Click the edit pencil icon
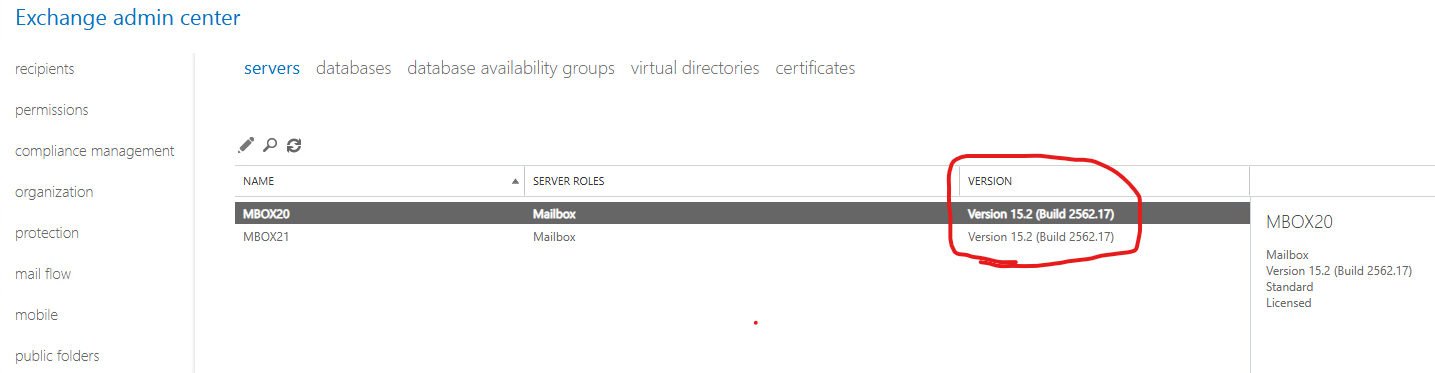This screenshot has width=1435, height=373. pyautogui.click(x=246, y=145)
